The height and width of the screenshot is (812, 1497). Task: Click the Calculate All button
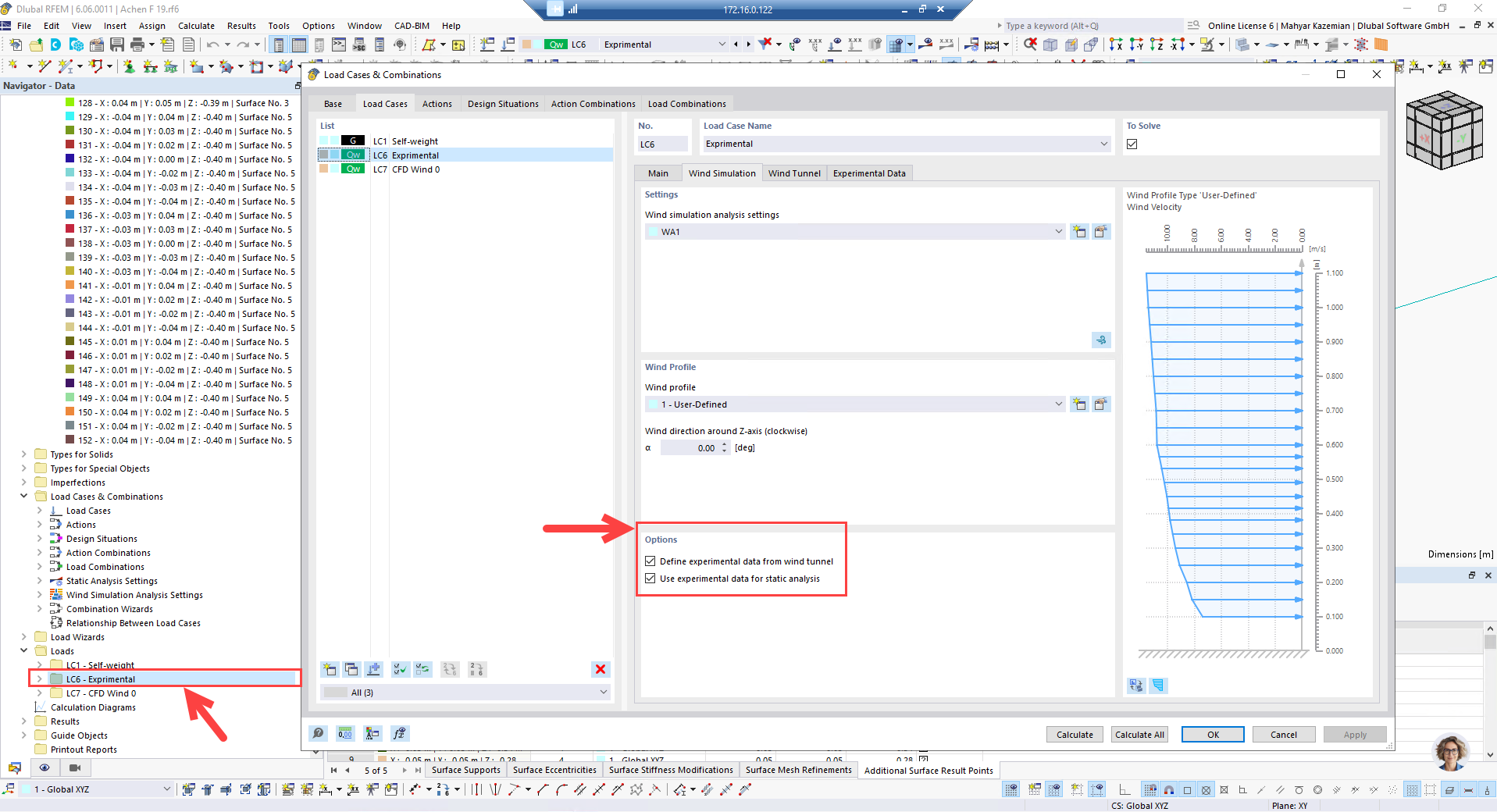point(1139,735)
